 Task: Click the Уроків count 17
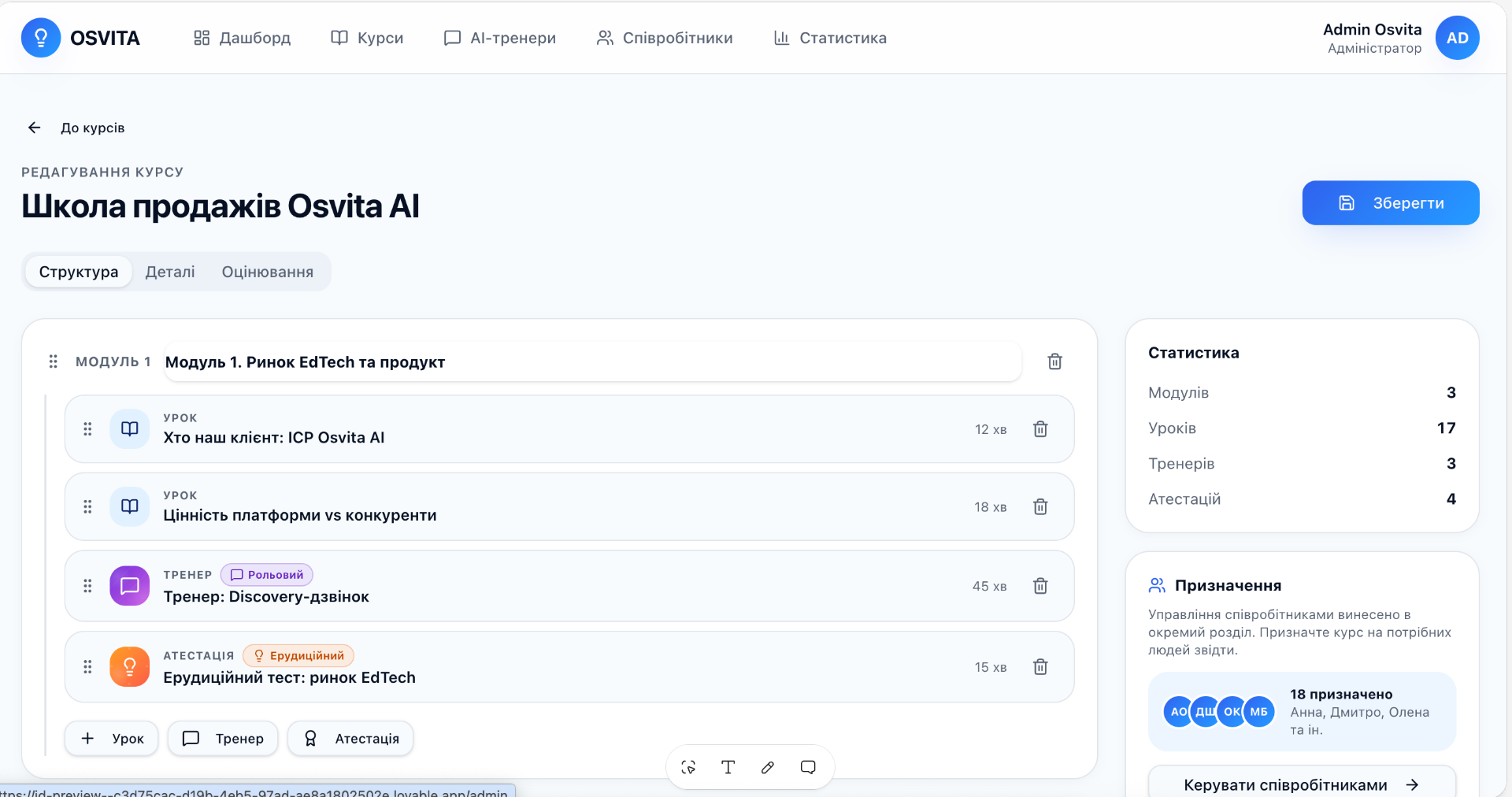[1446, 428]
